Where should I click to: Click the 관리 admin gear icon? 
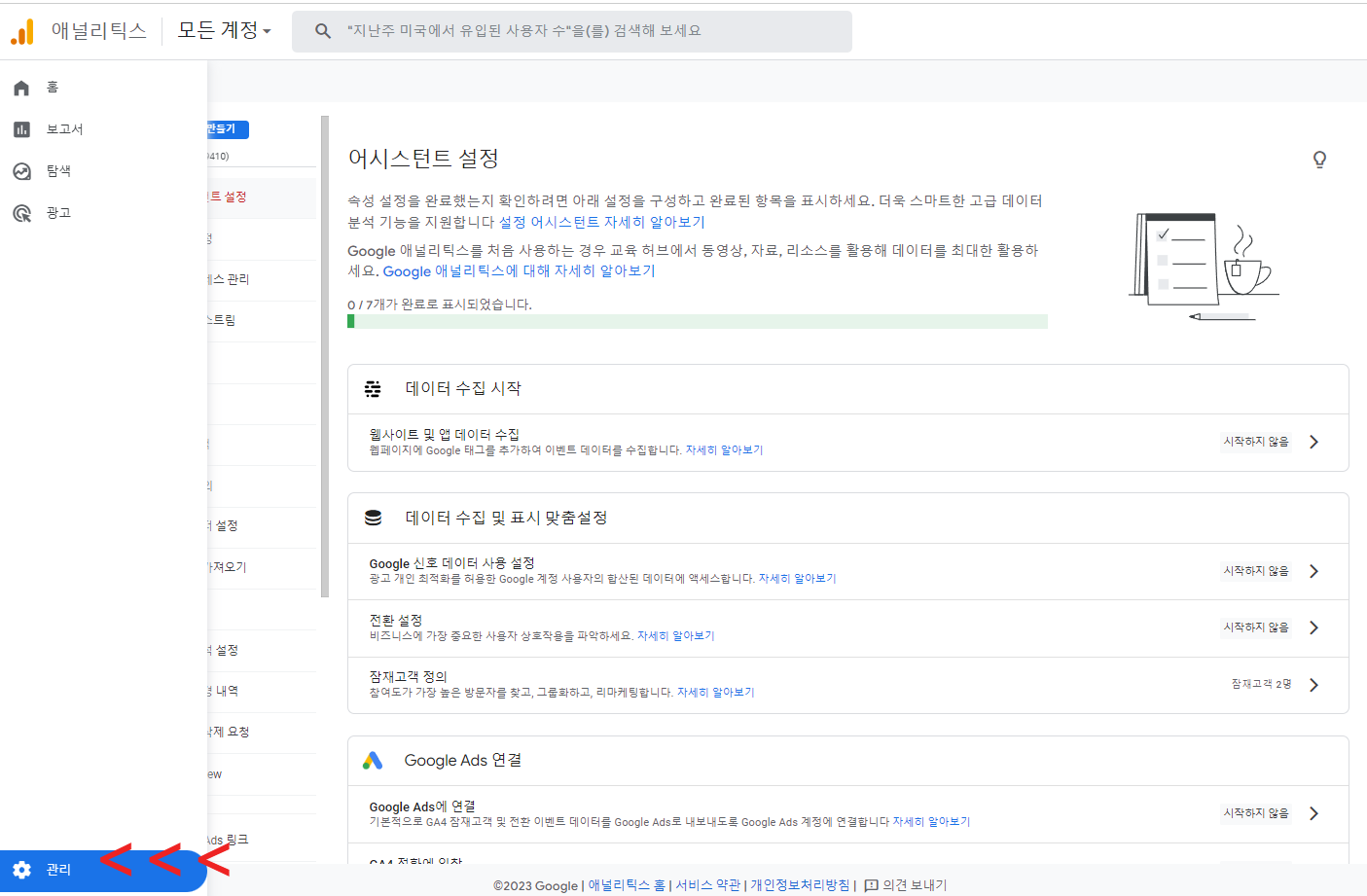click(21, 870)
